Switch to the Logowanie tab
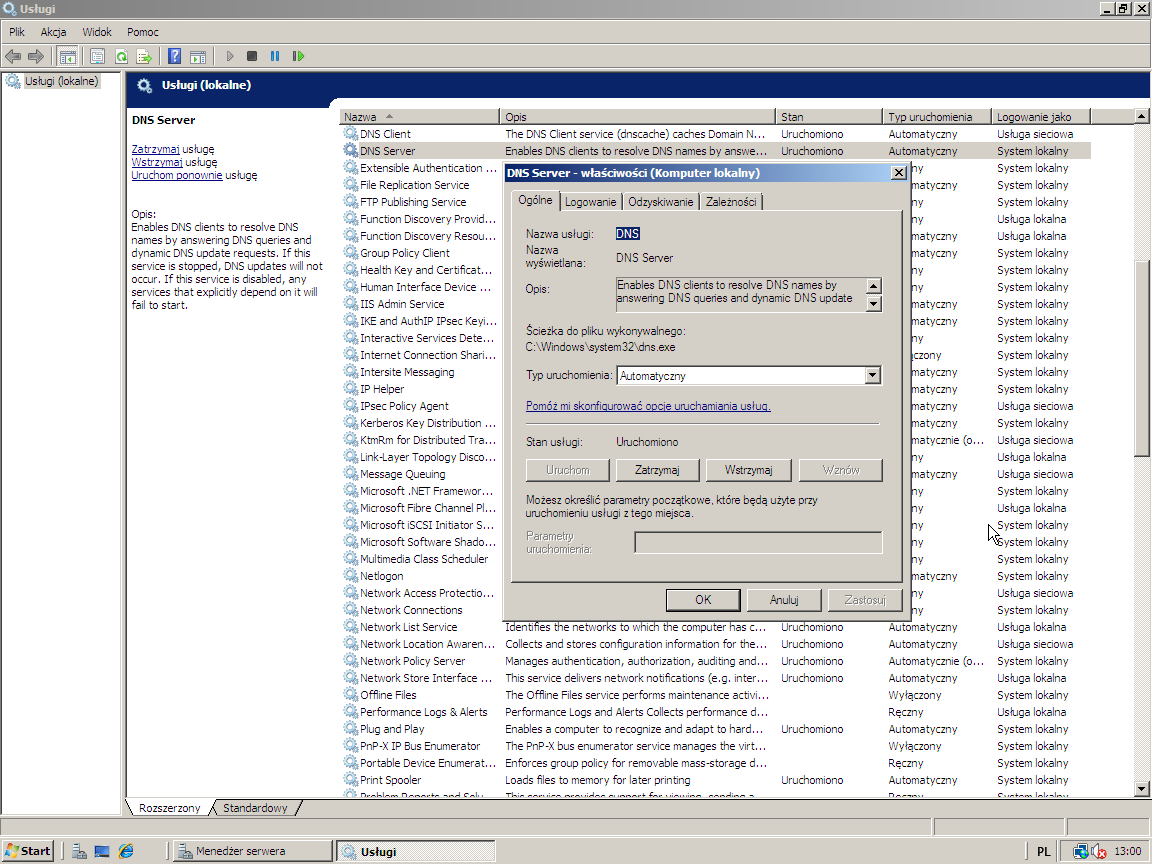This screenshot has height=864, width=1152. click(591, 202)
